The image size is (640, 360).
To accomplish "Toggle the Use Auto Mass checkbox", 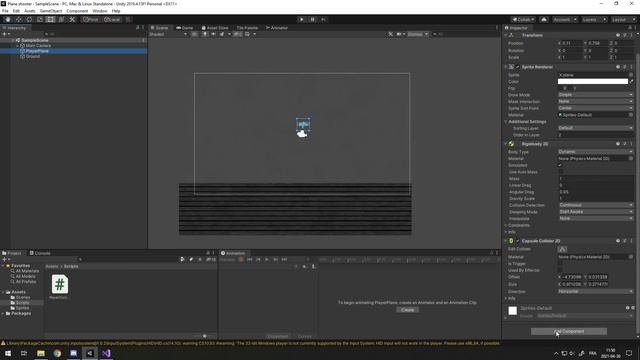I will point(560,172).
